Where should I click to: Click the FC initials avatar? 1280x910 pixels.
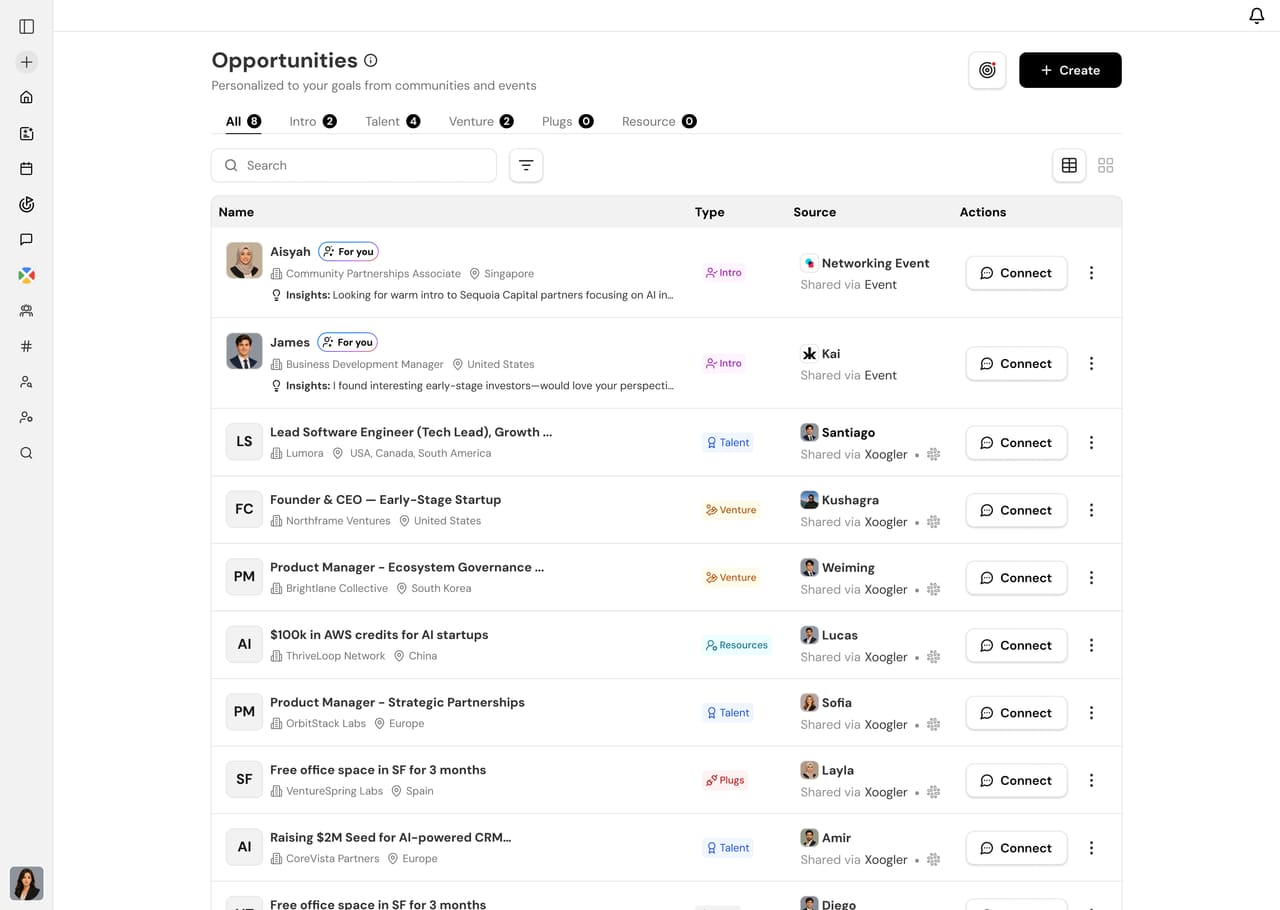(x=244, y=509)
